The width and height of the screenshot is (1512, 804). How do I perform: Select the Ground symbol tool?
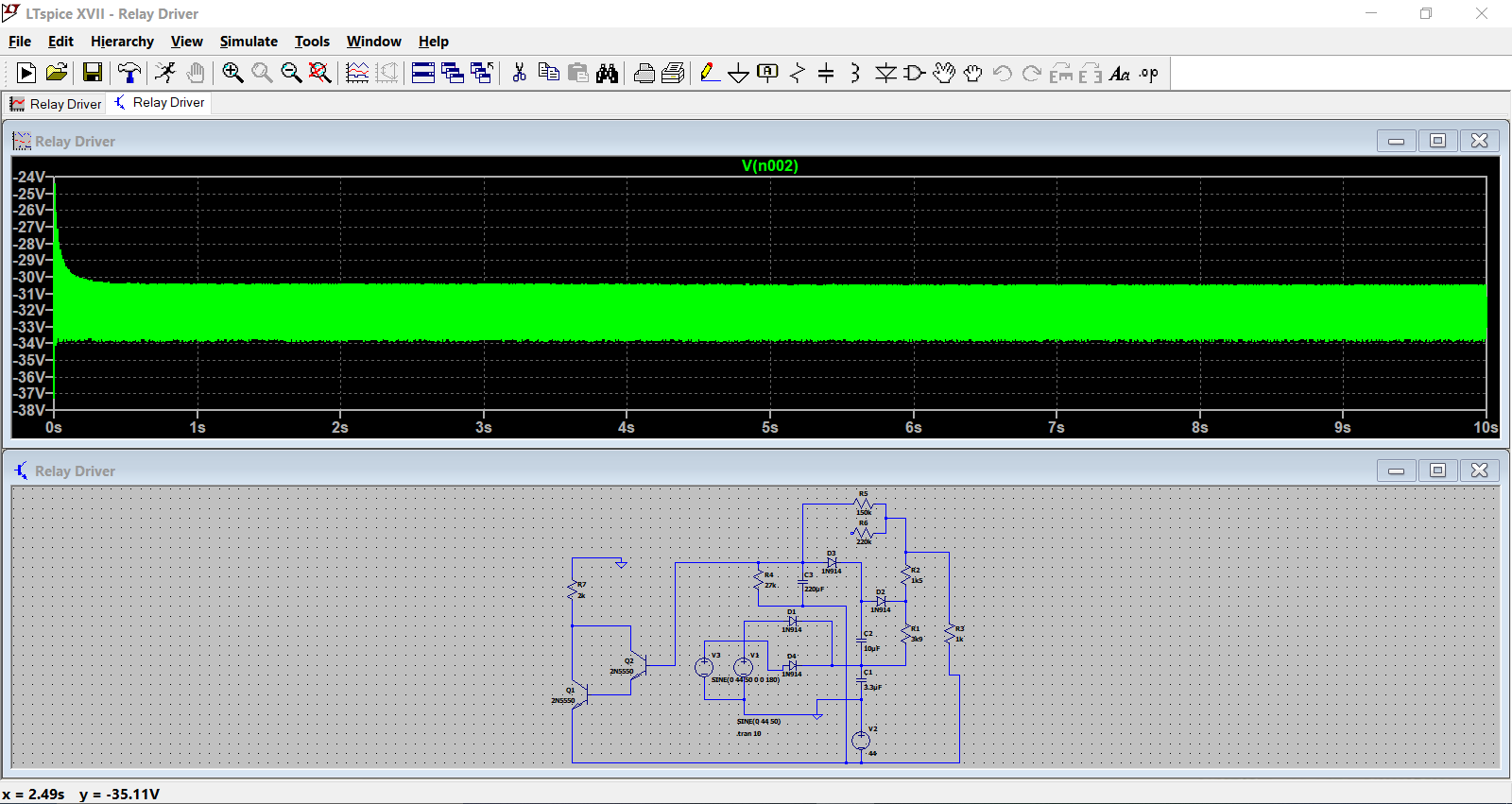click(739, 73)
